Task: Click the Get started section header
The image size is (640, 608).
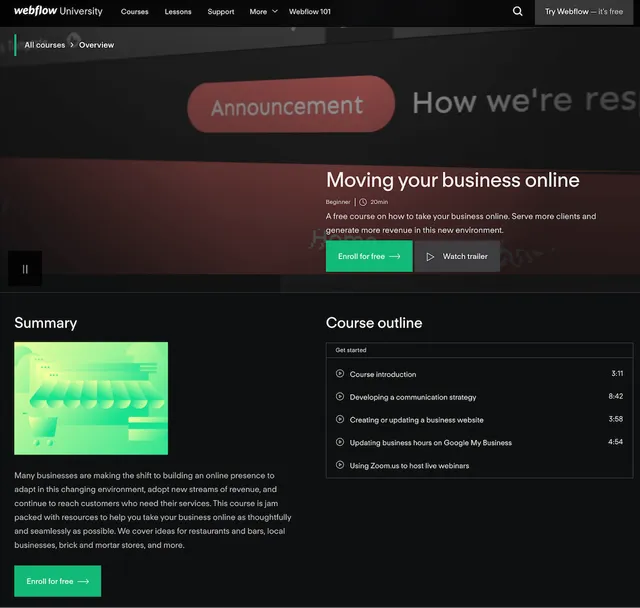Action: tap(479, 350)
